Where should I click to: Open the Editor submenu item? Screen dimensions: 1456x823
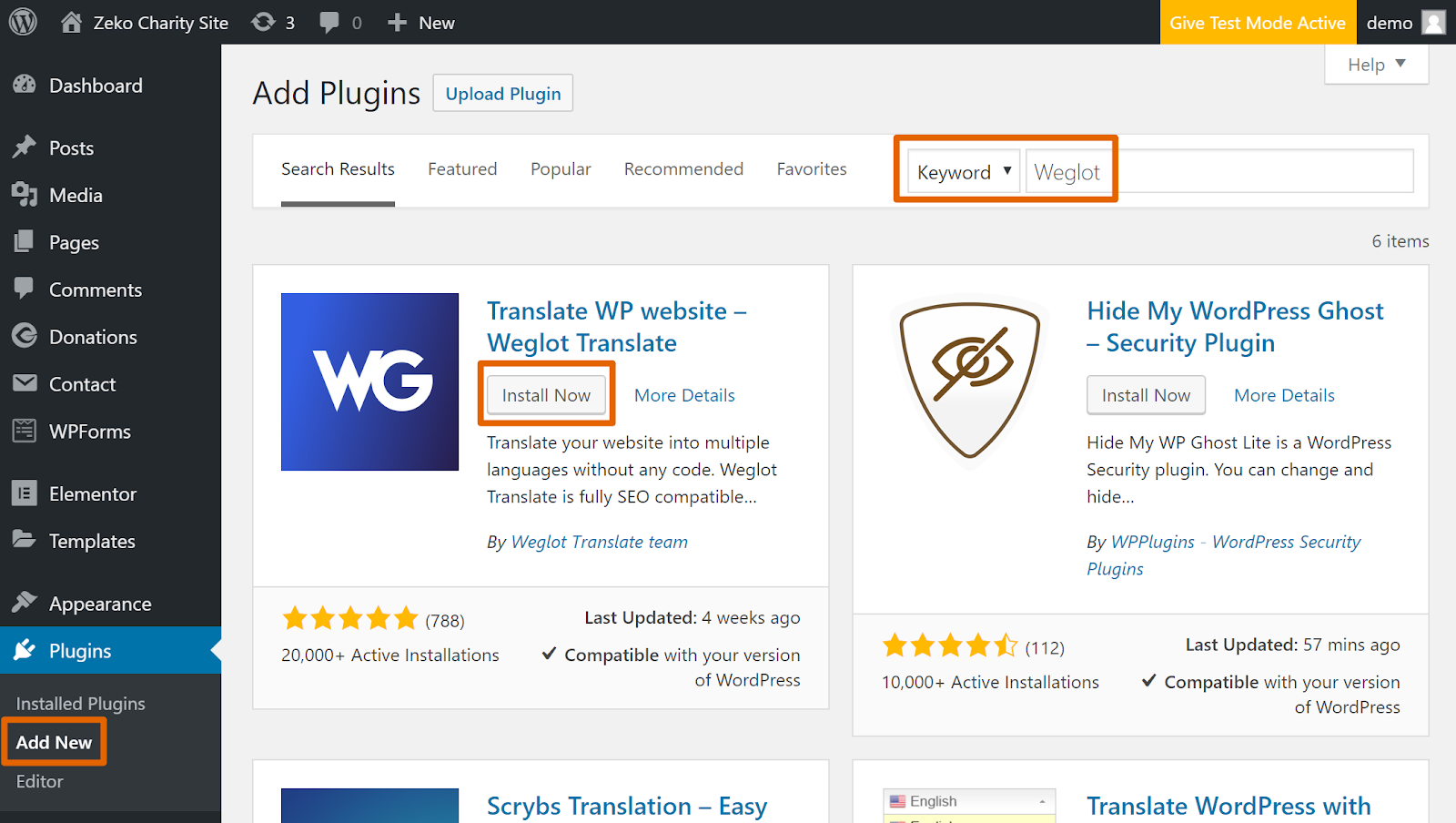coord(39,781)
